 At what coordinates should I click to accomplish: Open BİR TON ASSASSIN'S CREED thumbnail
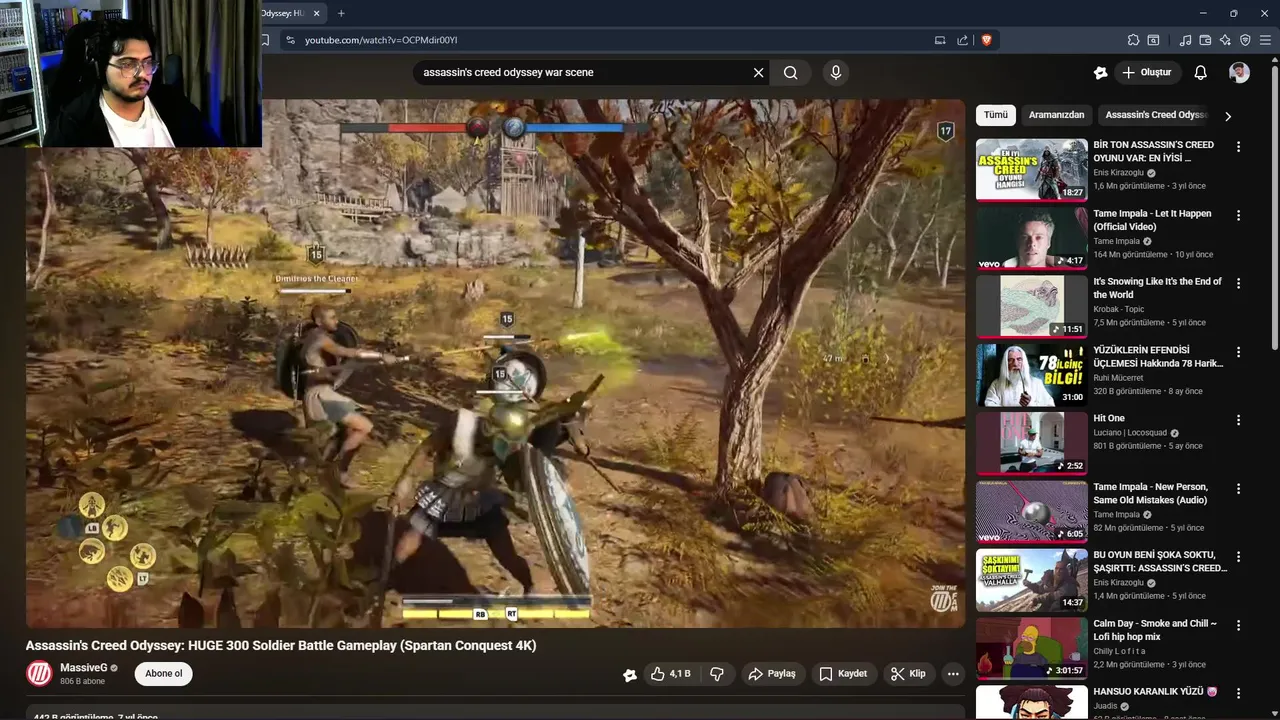point(1031,169)
